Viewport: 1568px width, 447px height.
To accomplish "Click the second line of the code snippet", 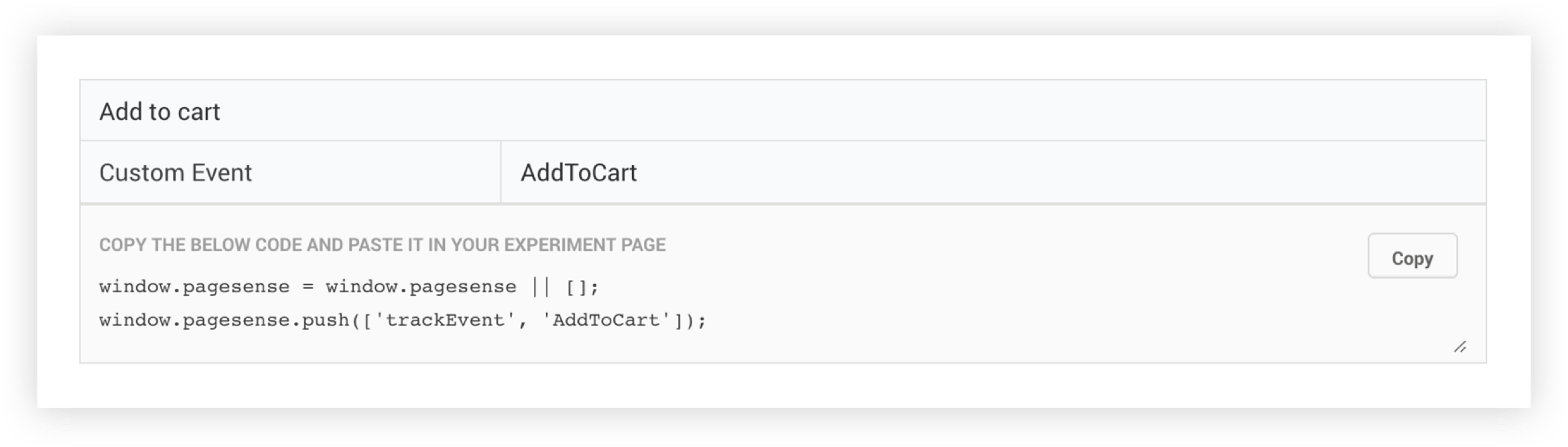I will click(x=402, y=320).
